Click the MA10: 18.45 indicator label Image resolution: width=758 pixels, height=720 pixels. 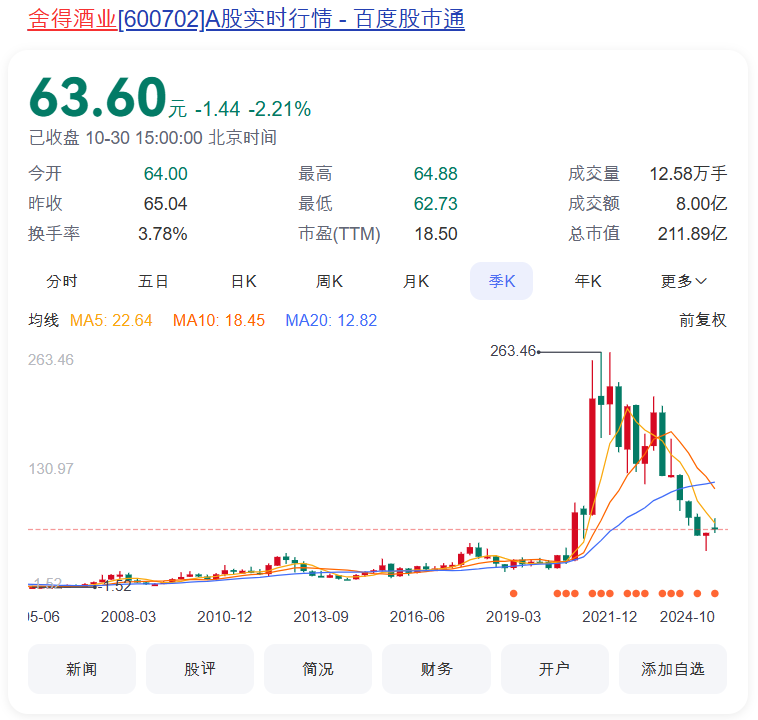point(219,320)
